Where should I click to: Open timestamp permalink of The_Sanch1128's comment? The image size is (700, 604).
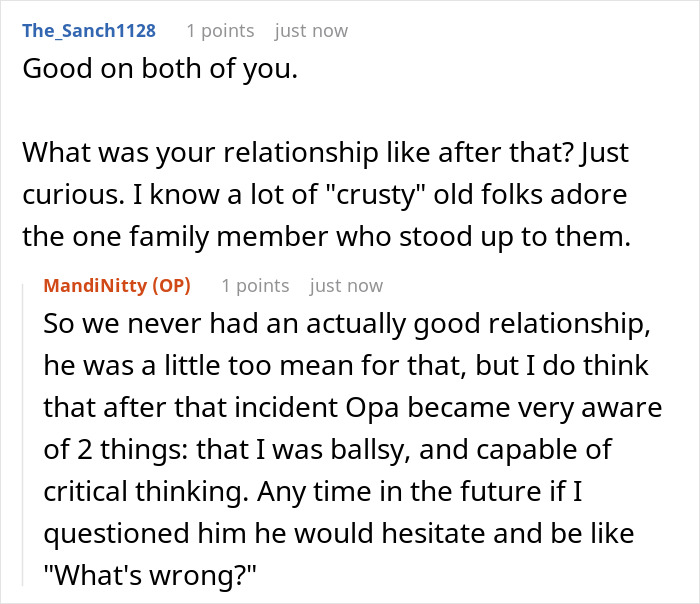coord(311,30)
